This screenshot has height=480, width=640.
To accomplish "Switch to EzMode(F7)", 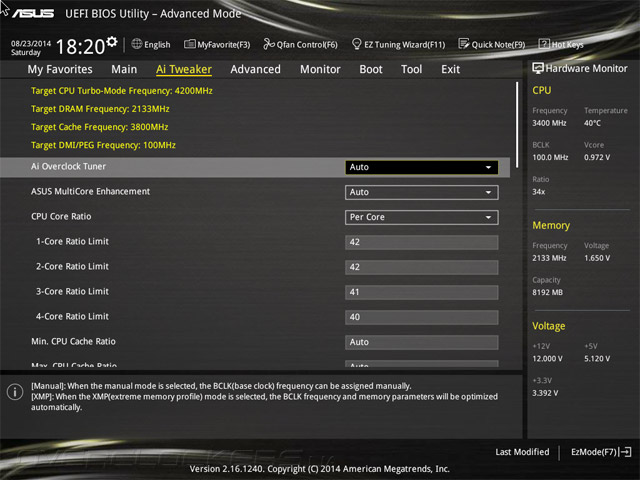I will (x=601, y=452).
